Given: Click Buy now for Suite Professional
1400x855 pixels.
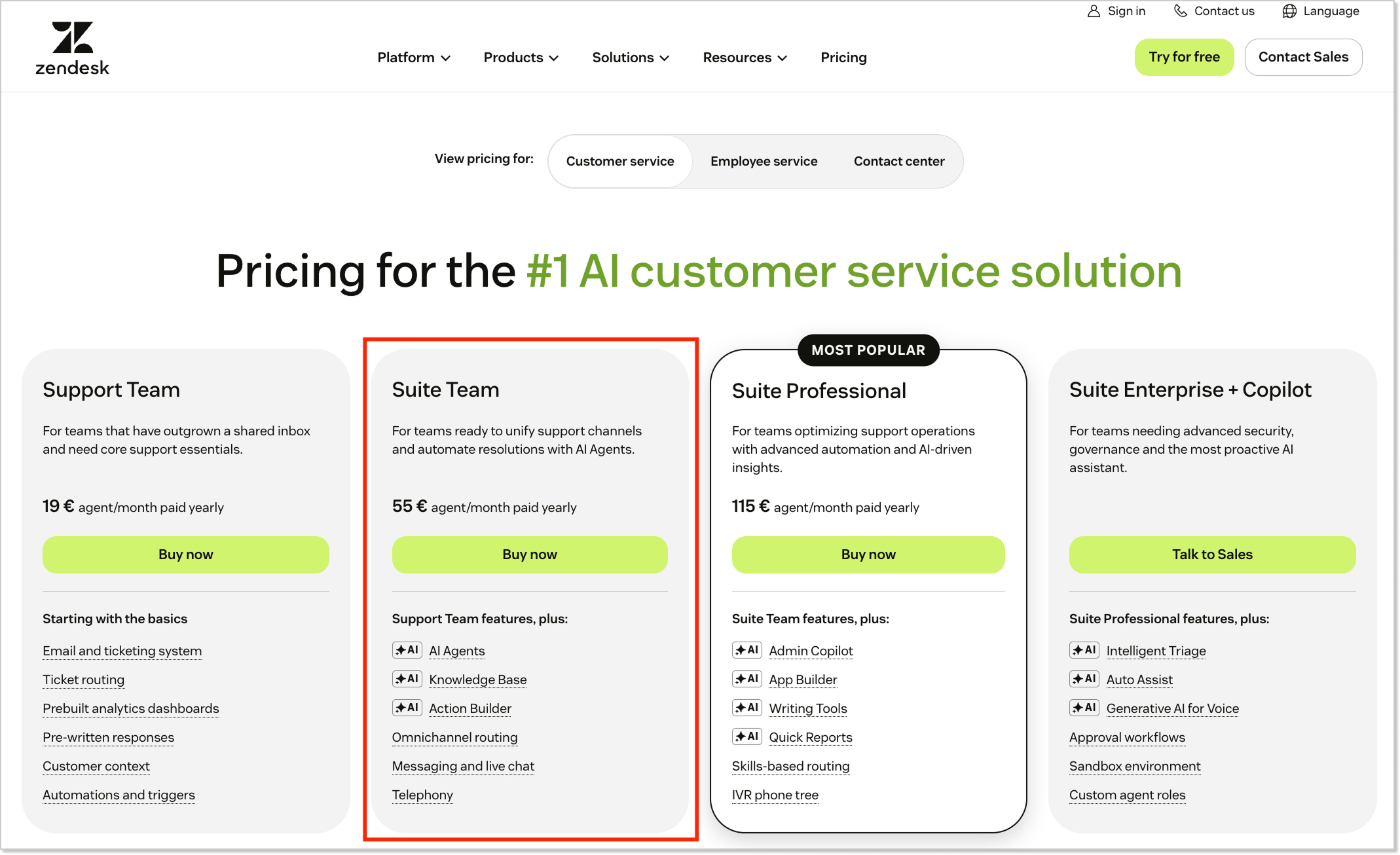Looking at the screenshot, I should pos(868,555).
